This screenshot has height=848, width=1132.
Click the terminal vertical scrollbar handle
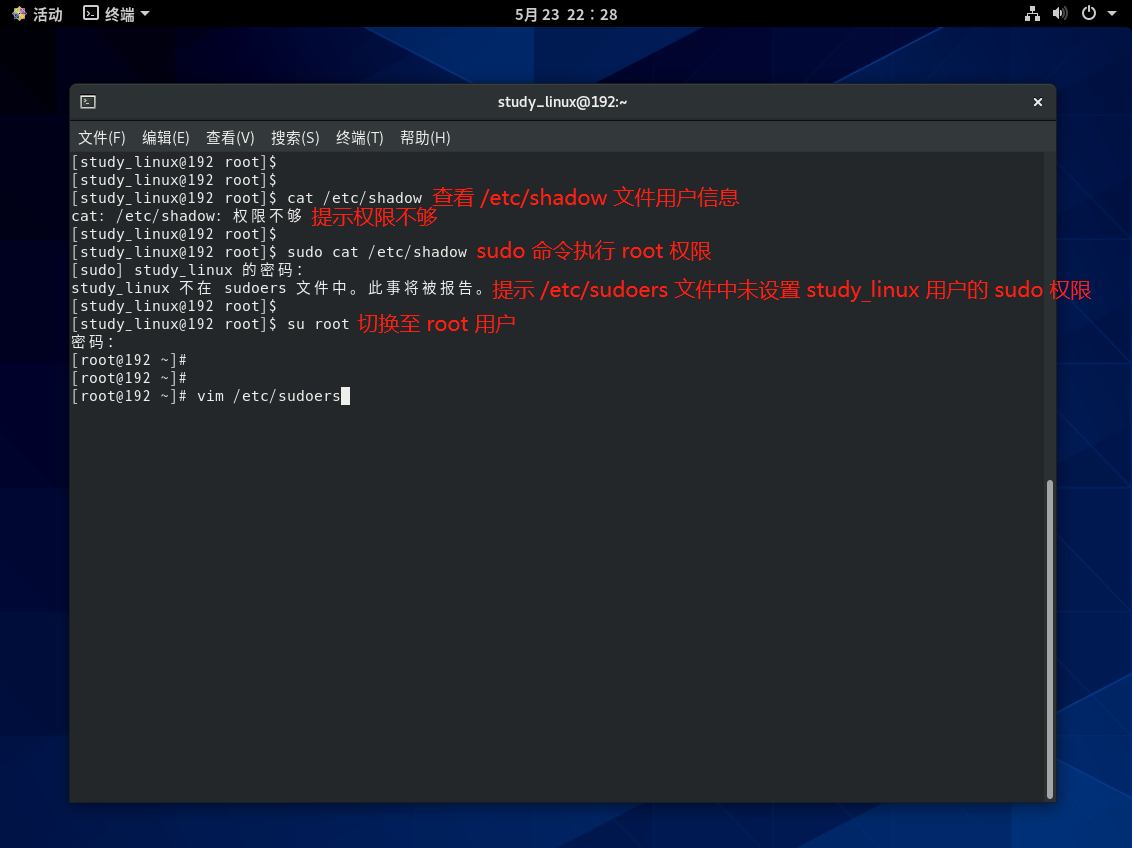(x=1049, y=638)
